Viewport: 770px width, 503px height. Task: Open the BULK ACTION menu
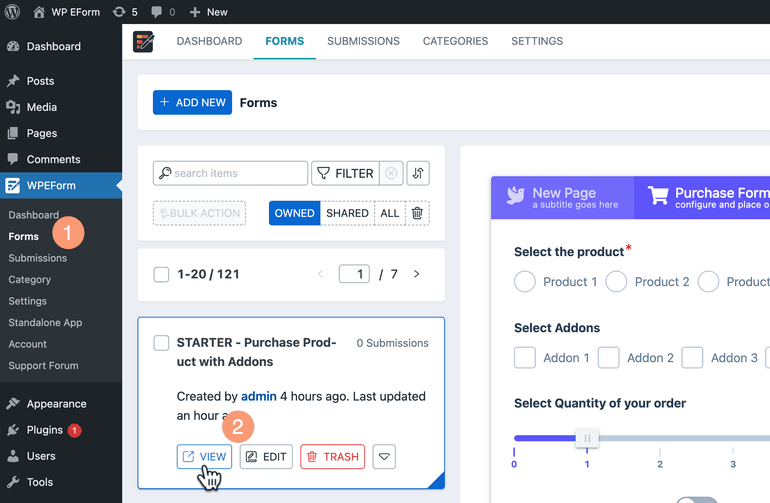199,213
